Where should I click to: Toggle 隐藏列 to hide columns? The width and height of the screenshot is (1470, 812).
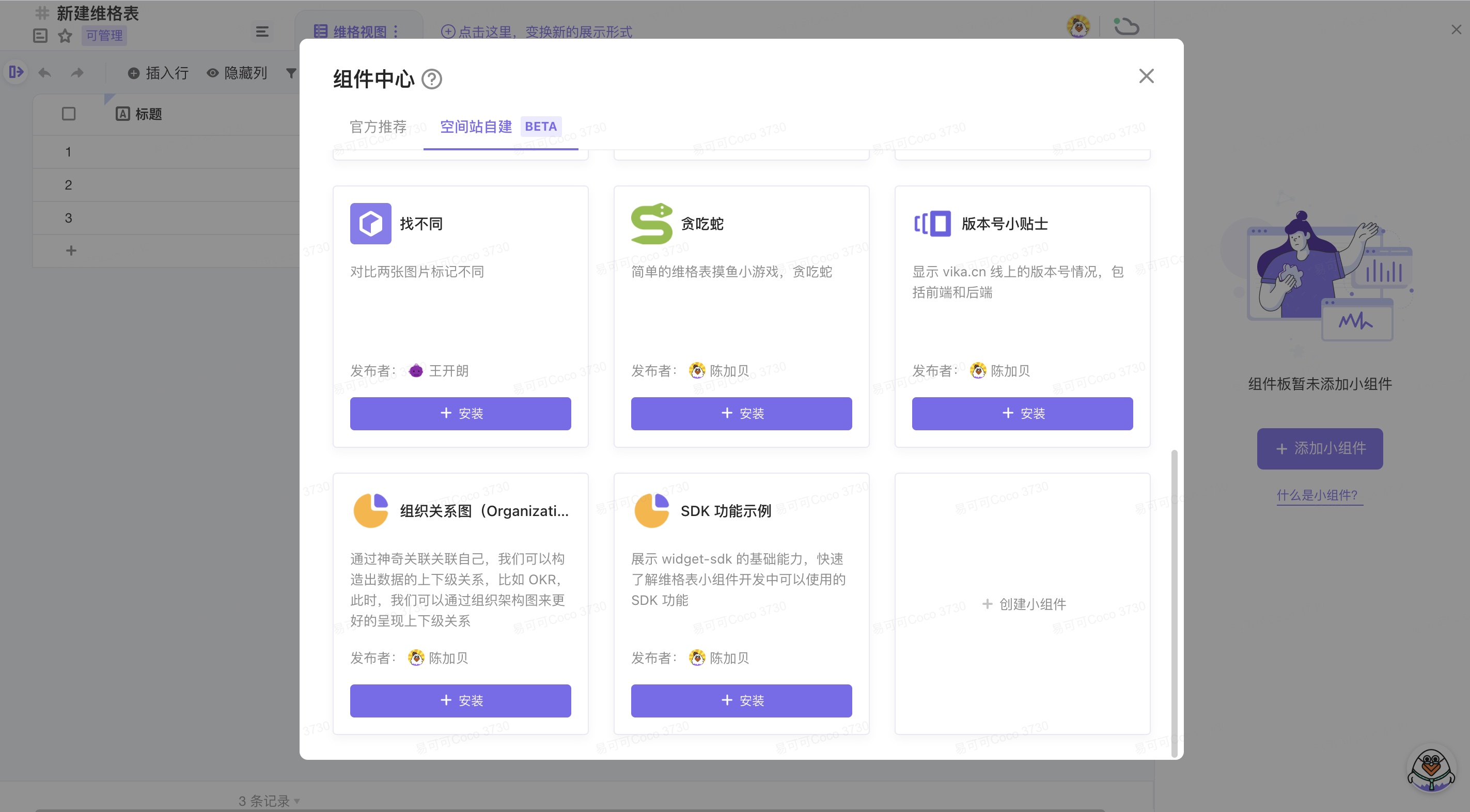coord(238,73)
